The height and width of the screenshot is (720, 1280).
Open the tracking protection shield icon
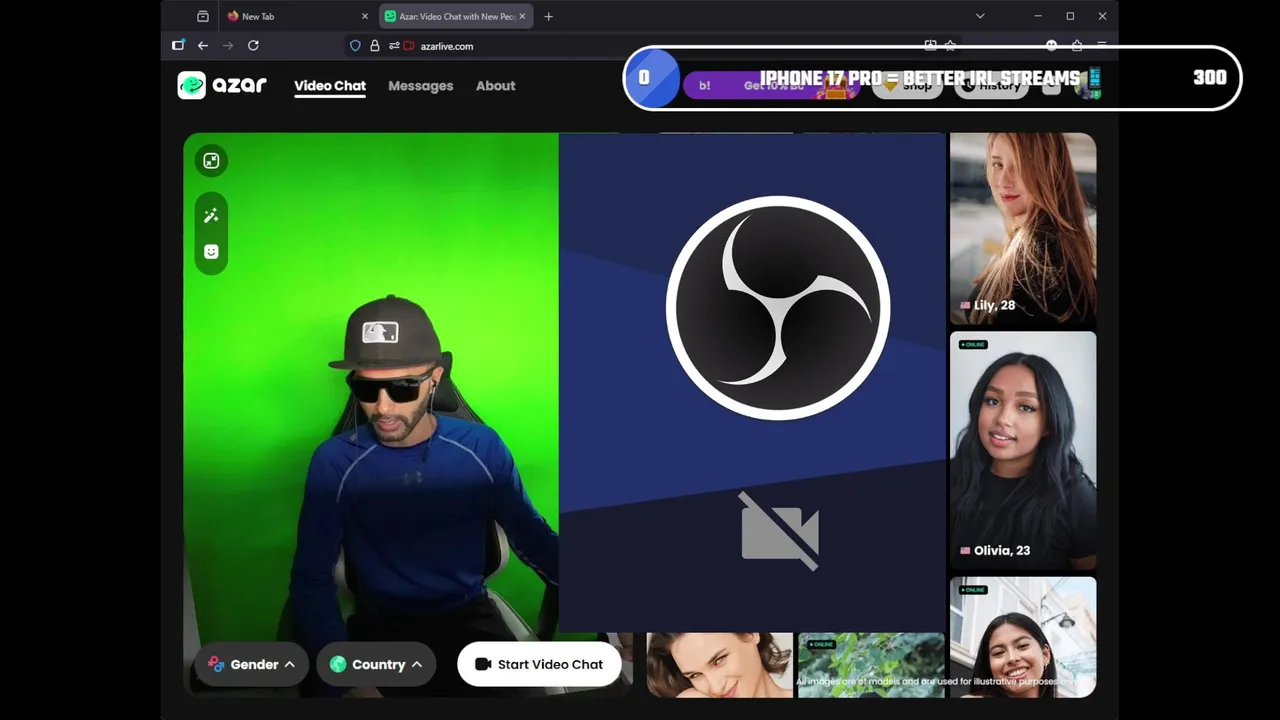pos(355,45)
